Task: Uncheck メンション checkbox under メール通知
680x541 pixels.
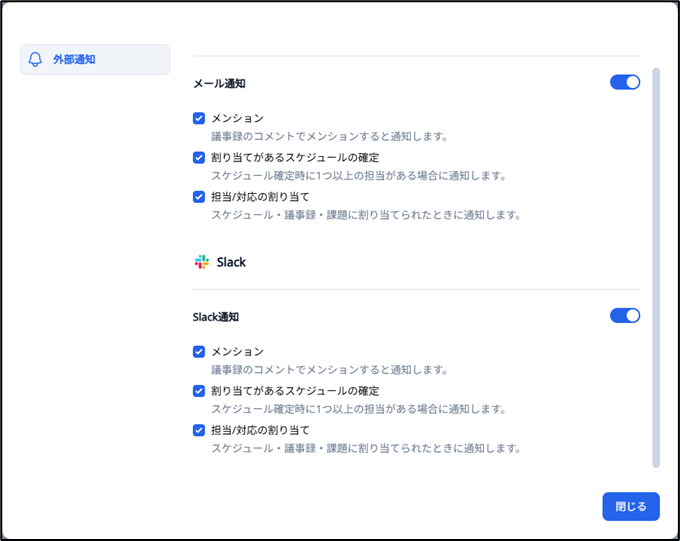Action: tap(199, 118)
